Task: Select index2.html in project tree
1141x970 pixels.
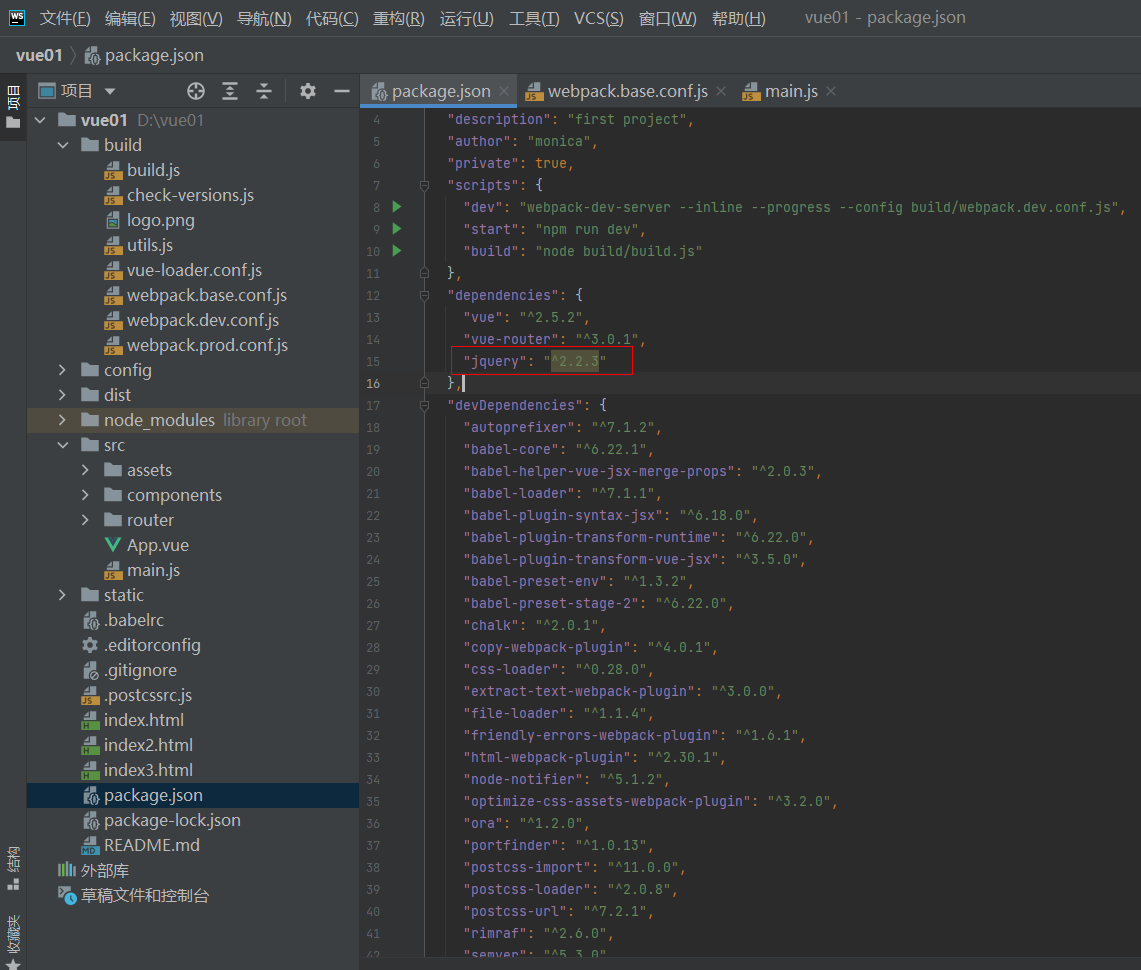Action: (x=148, y=745)
